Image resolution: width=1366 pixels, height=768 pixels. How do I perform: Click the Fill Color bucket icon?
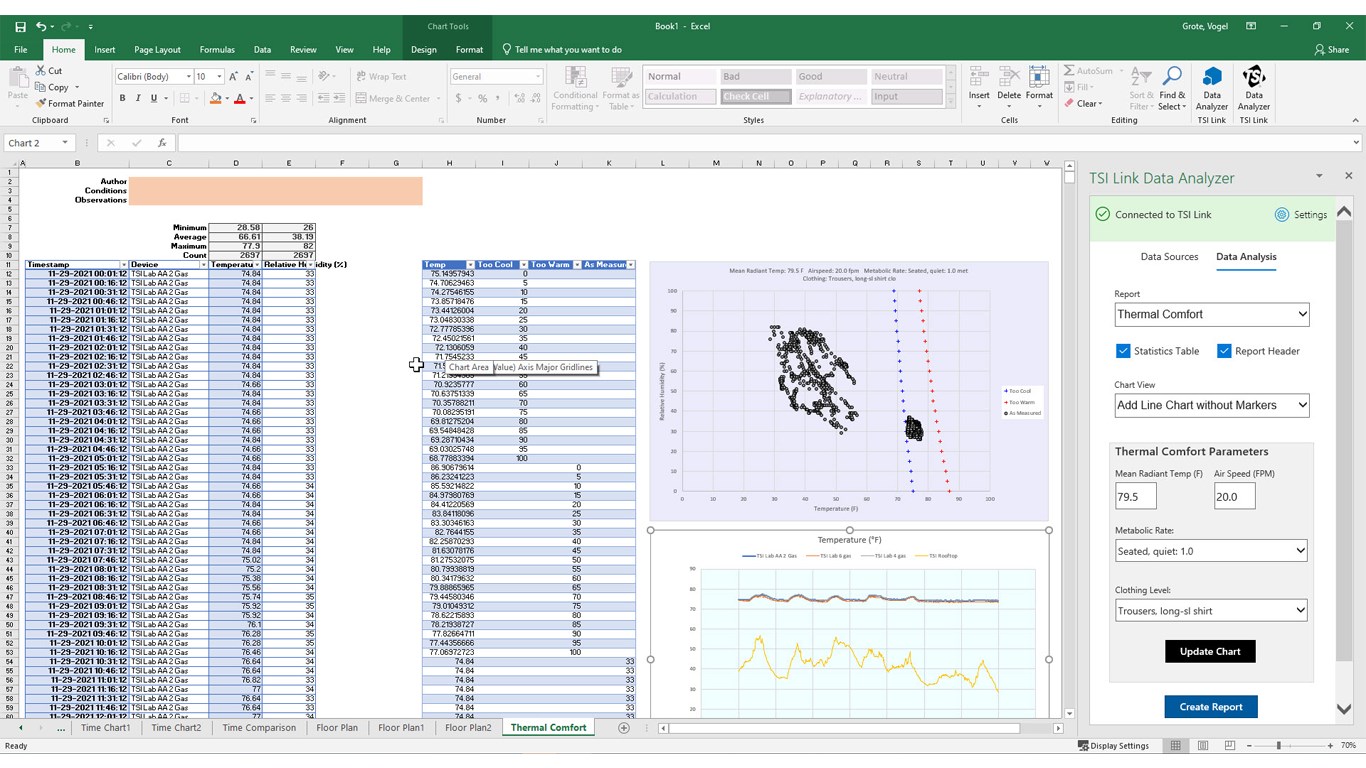tap(215, 98)
